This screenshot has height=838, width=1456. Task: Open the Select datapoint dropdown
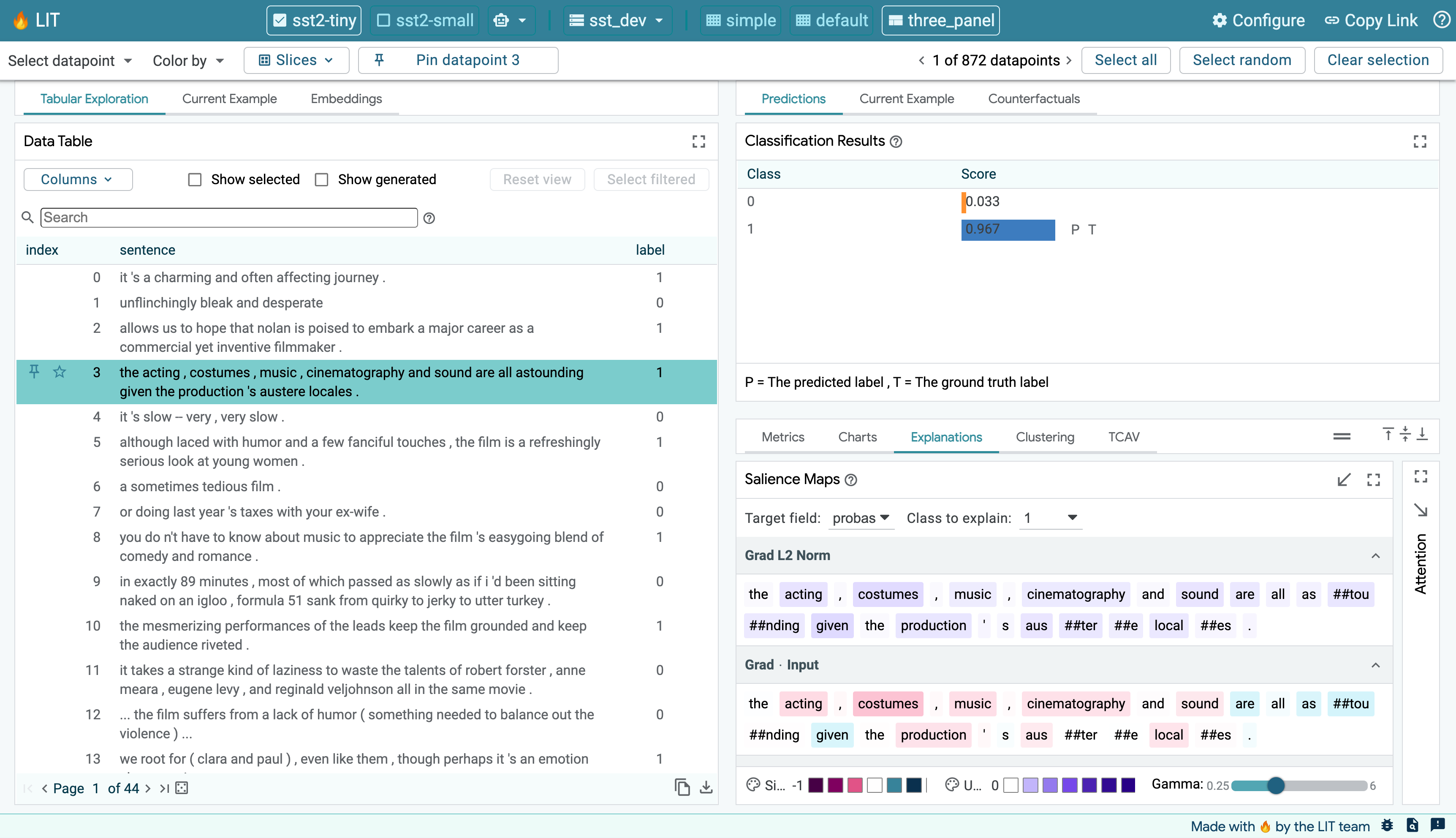click(x=70, y=60)
